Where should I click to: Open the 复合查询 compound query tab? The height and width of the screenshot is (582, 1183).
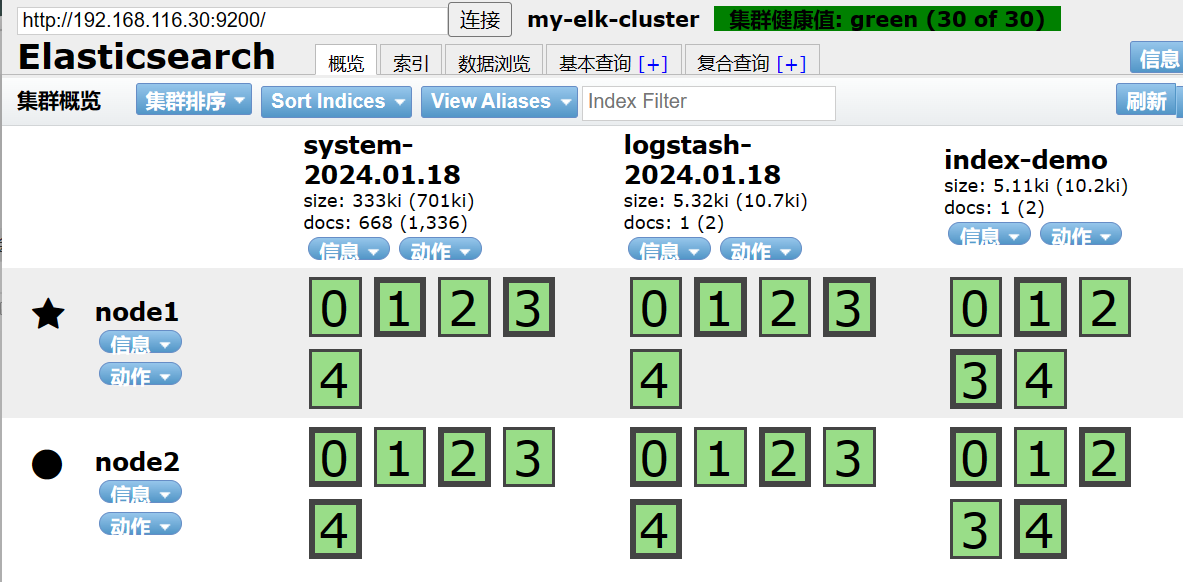(733, 63)
